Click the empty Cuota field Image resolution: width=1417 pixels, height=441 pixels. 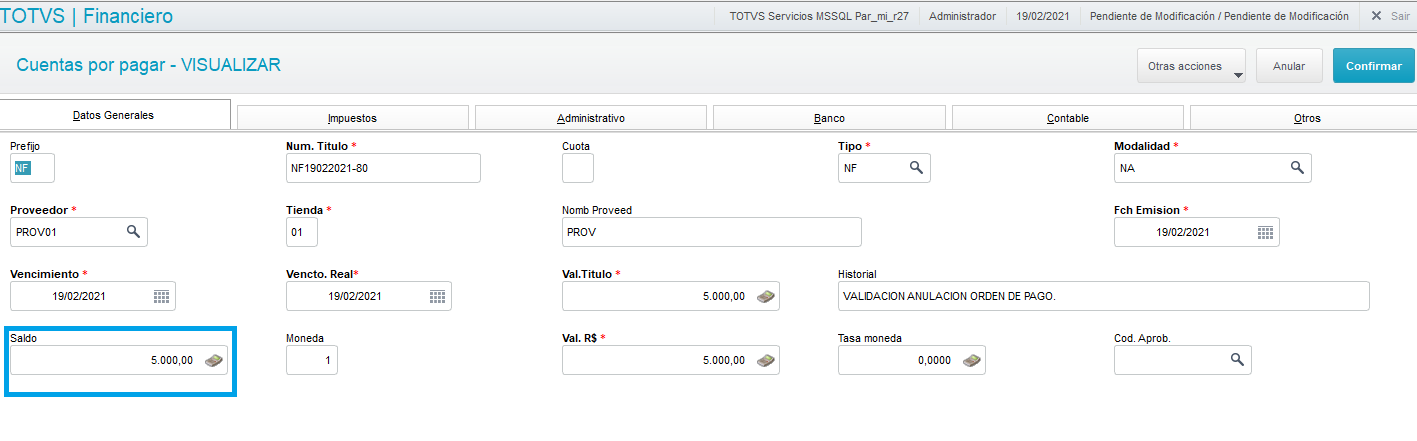(578, 168)
